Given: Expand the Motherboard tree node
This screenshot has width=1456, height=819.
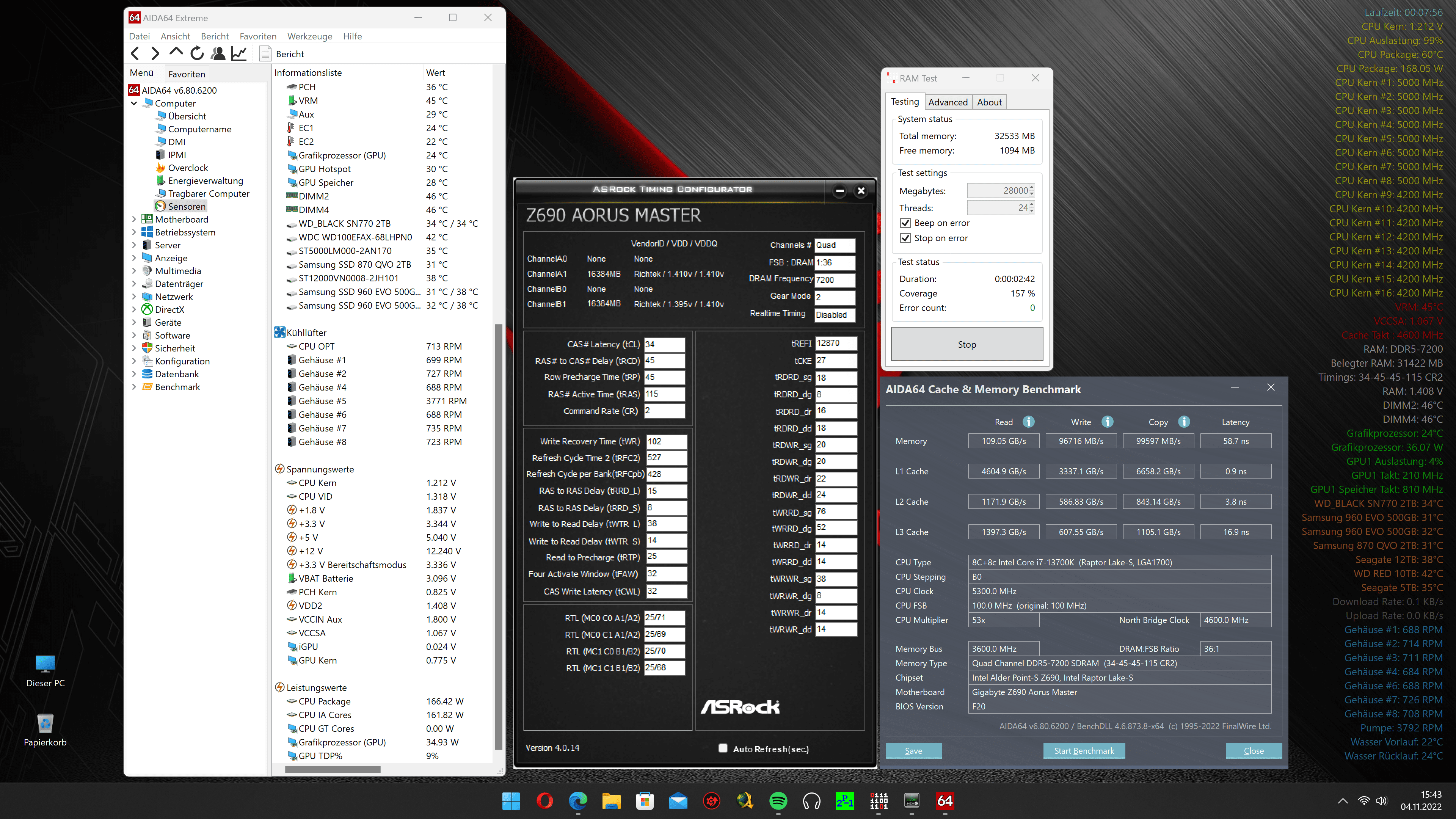Looking at the screenshot, I should click(x=134, y=219).
